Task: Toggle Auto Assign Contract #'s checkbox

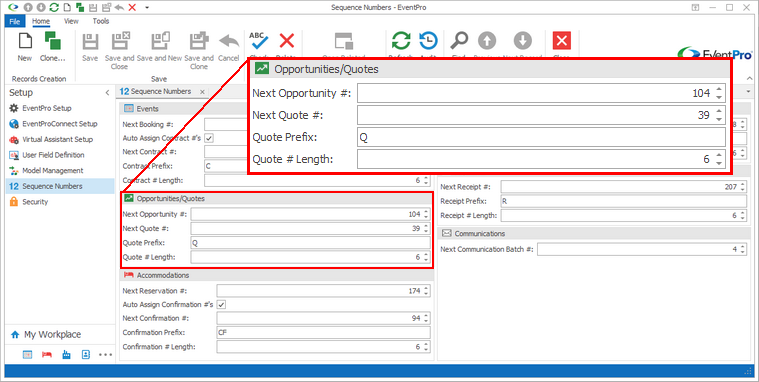Action: (209, 138)
